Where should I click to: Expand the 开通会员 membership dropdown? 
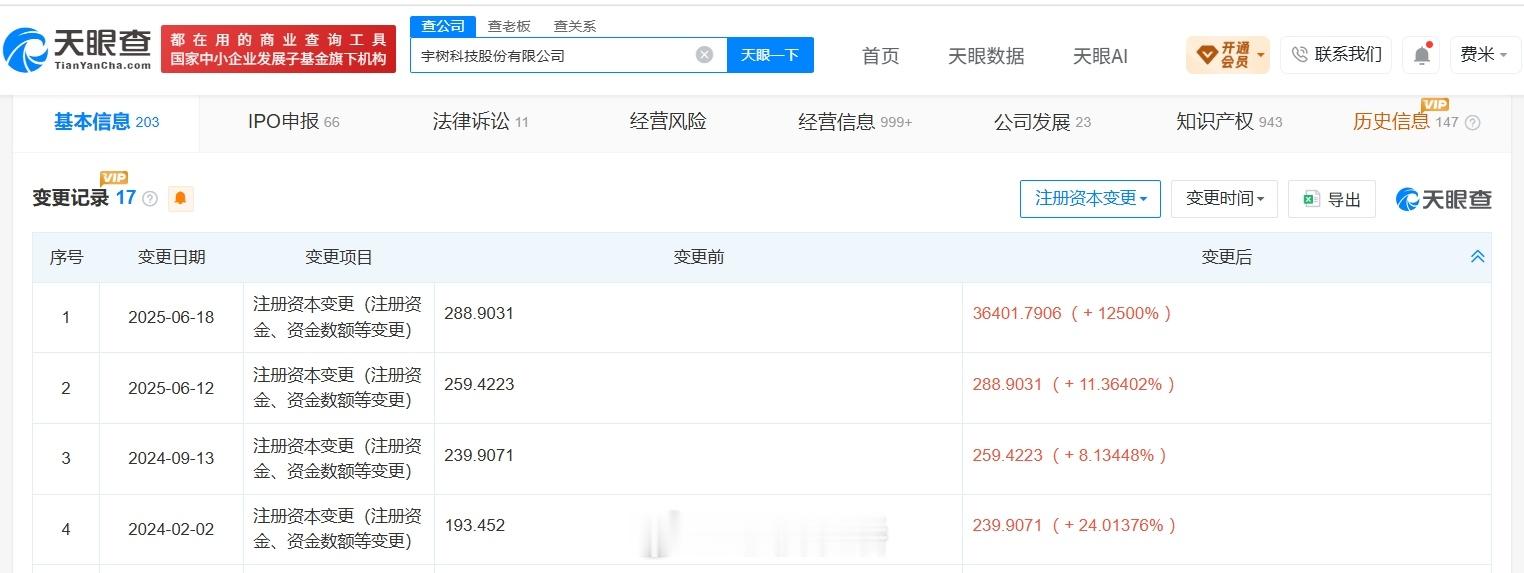[1228, 54]
